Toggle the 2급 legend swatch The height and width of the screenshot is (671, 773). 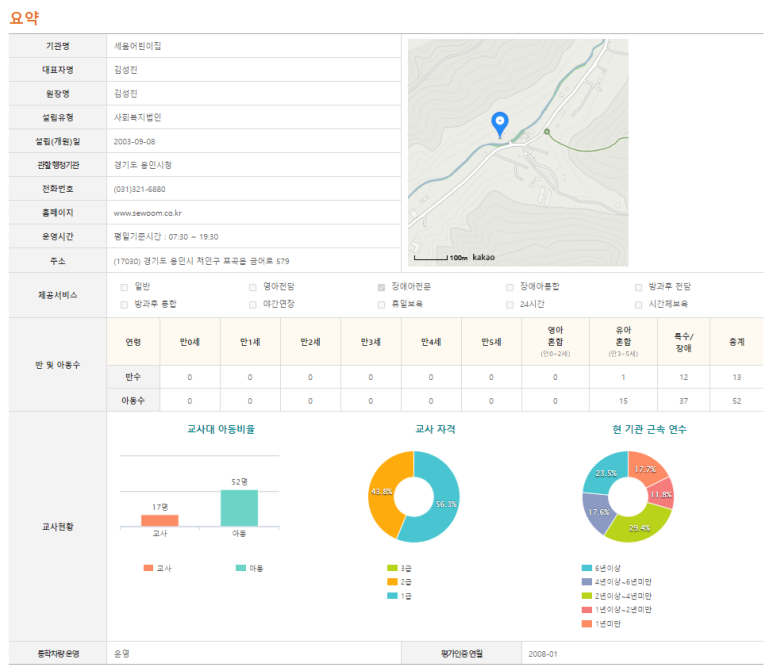(x=392, y=582)
